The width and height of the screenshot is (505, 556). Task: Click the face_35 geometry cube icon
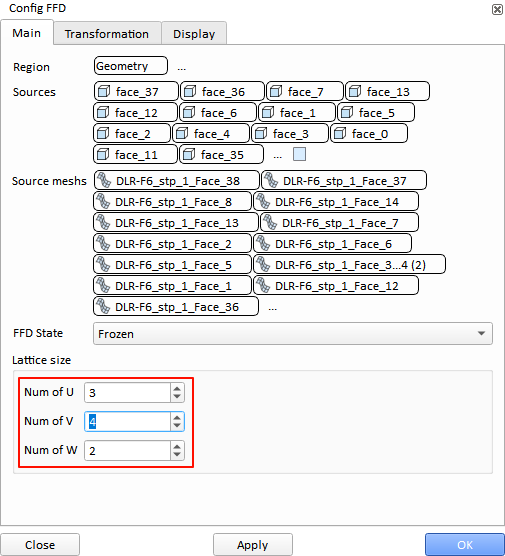click(189, 155)
